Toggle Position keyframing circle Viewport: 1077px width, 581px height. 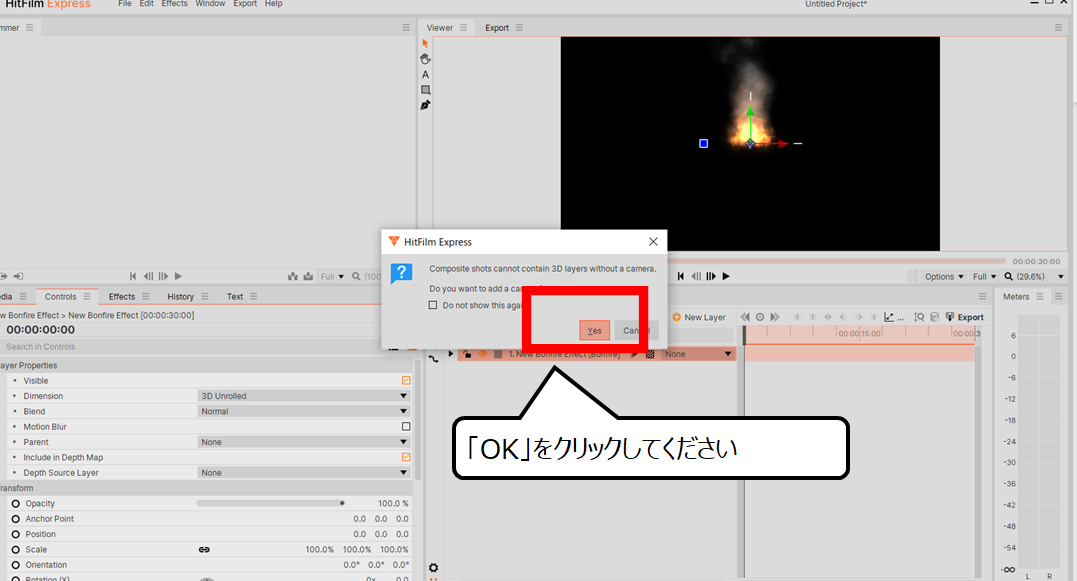(16, 534)
